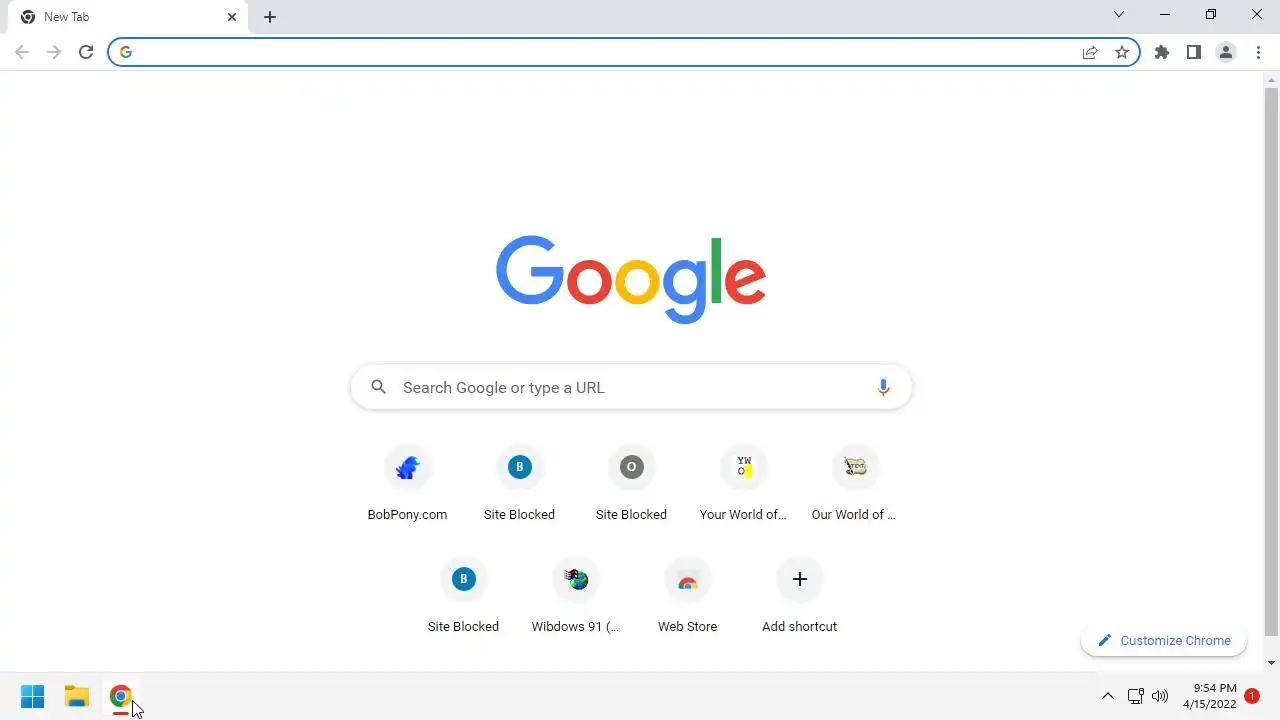Viewport: 1280px width, 720px height.
Task: Select the New Tab tab
Action: pos(128,17)
